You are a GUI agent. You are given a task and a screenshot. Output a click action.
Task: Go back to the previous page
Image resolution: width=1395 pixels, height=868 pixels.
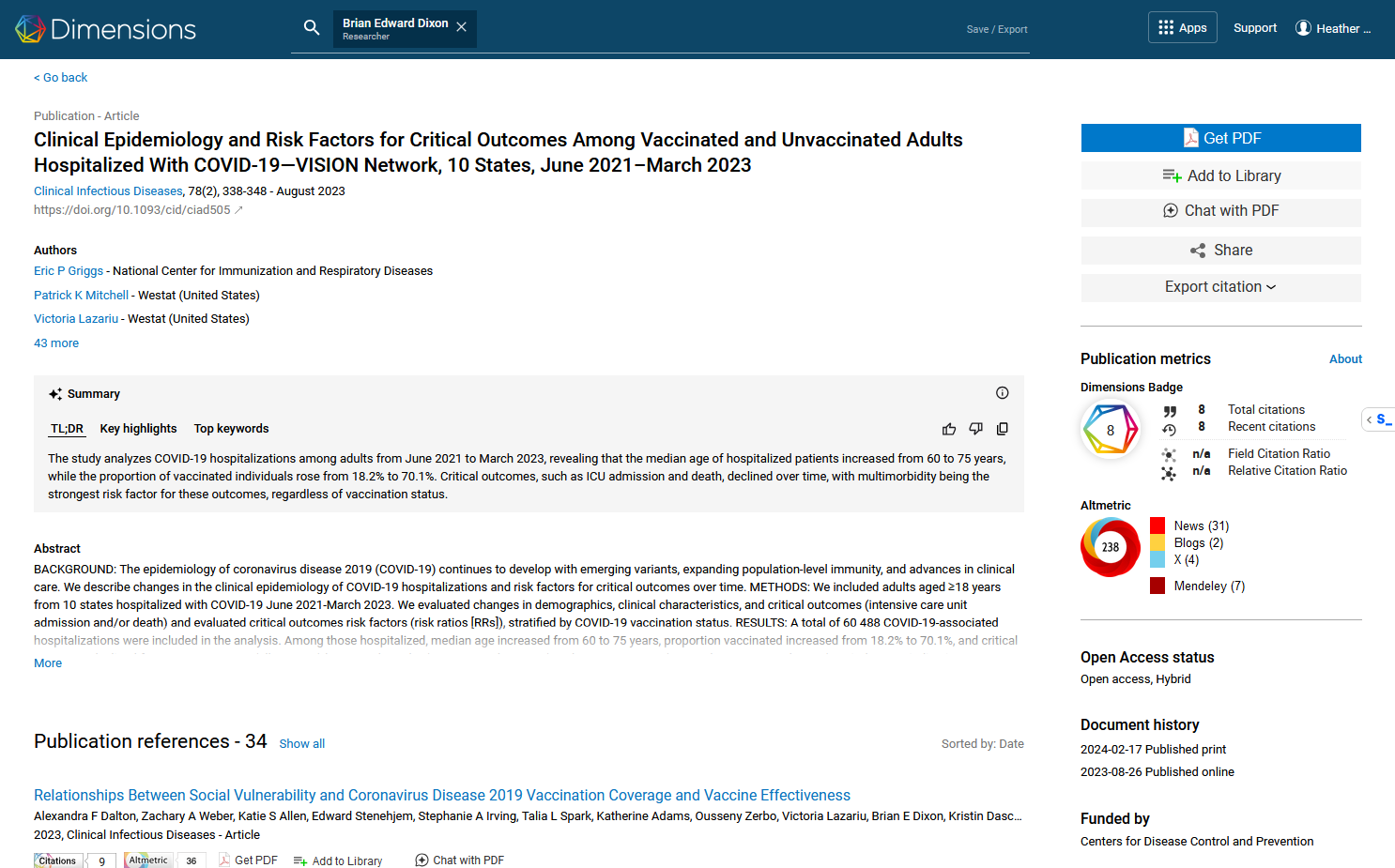61,78
